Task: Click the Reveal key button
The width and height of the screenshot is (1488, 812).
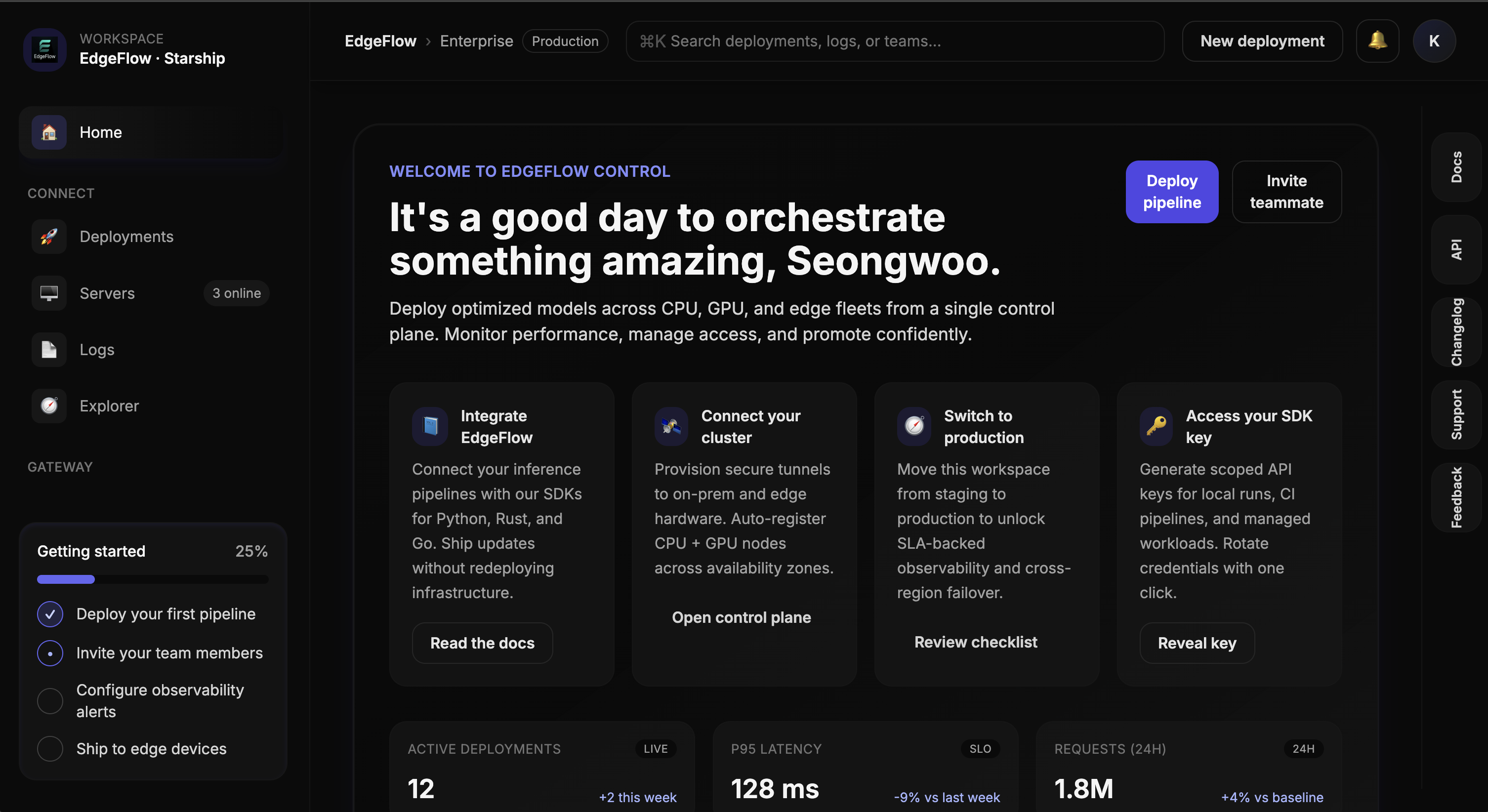Action: coord(1197,643)
